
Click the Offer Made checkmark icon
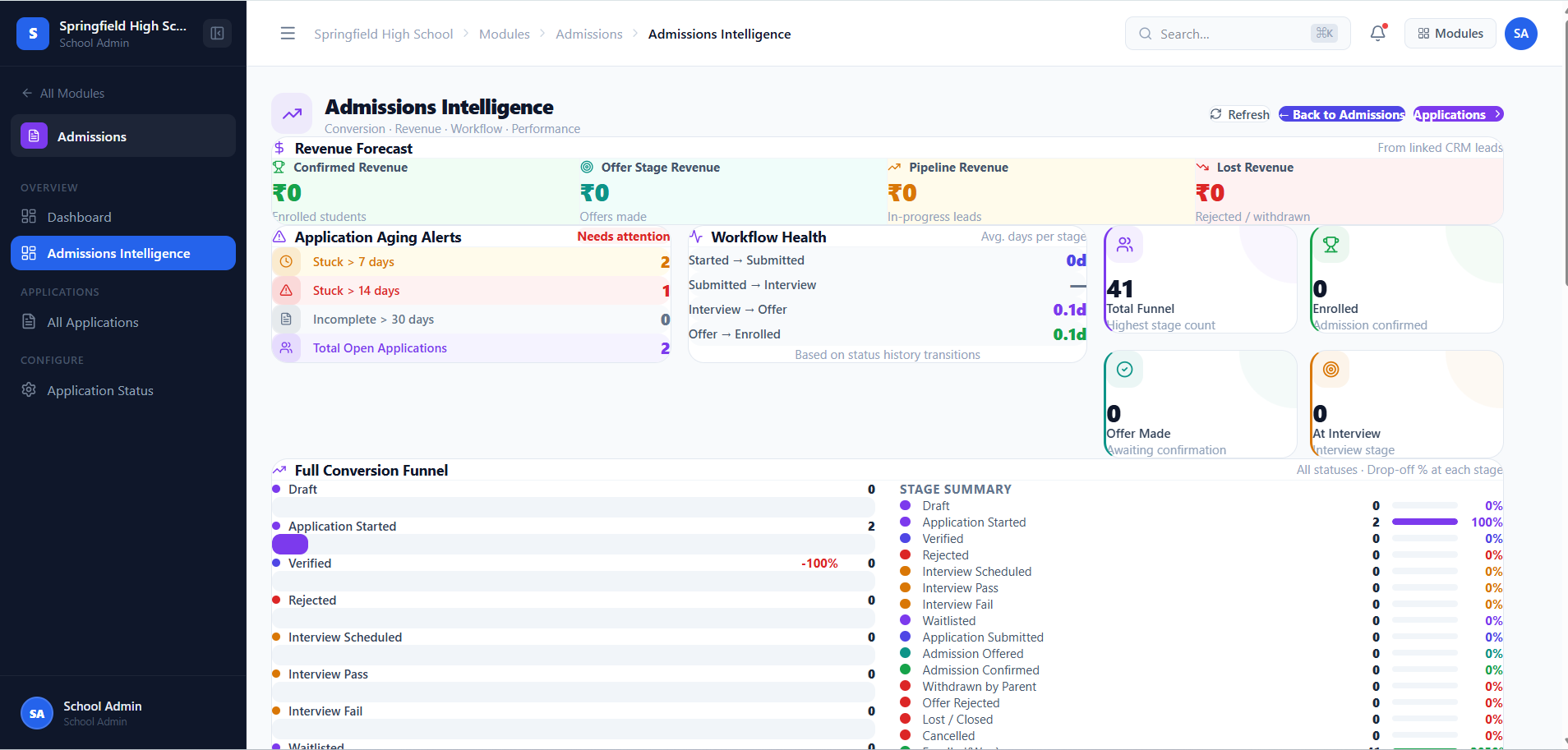coord(1125,369)
